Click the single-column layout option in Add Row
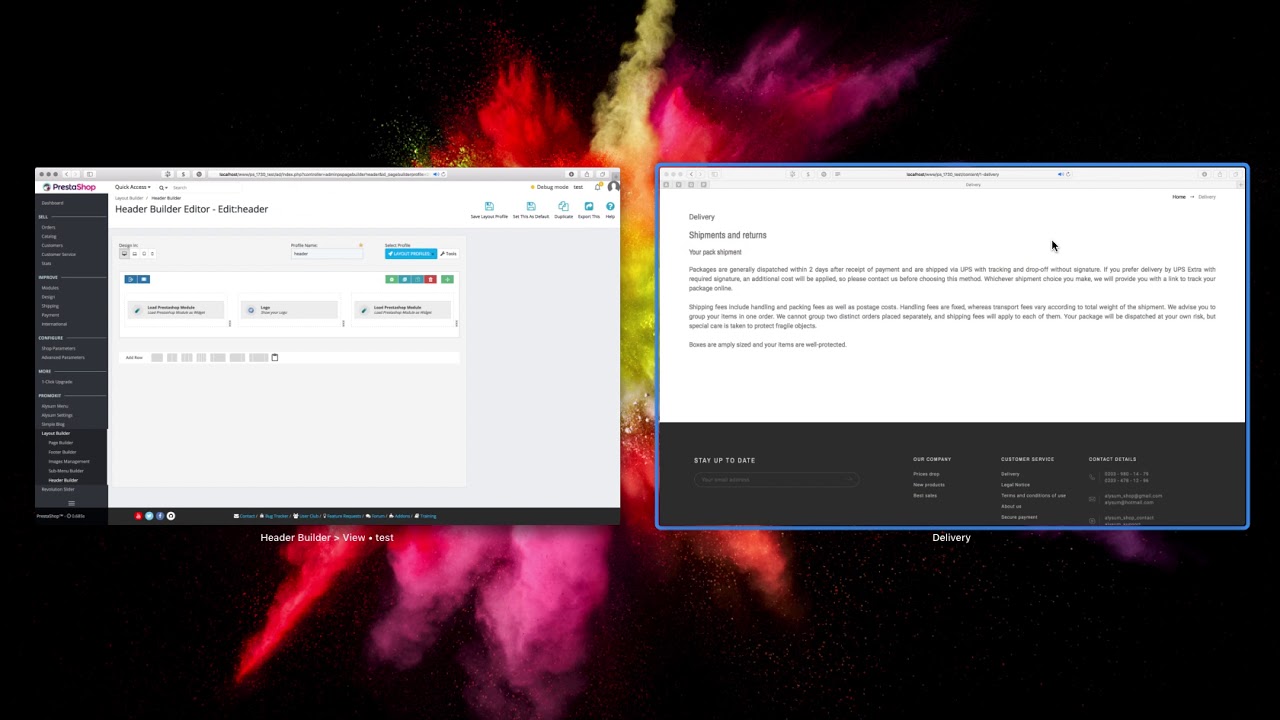 pyautogui.click(x=157, y=357)
